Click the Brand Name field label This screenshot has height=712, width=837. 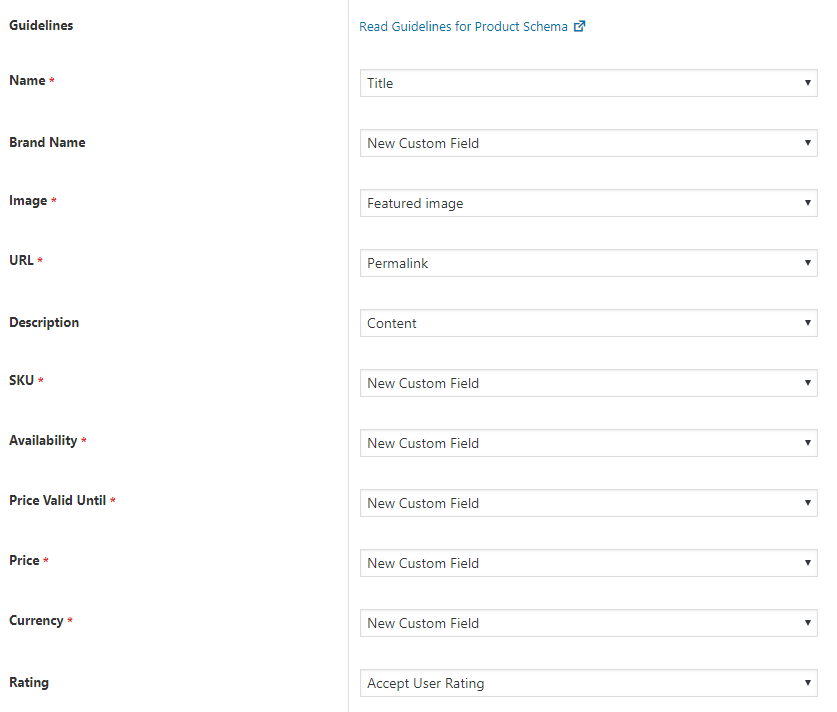click(47, 142)
